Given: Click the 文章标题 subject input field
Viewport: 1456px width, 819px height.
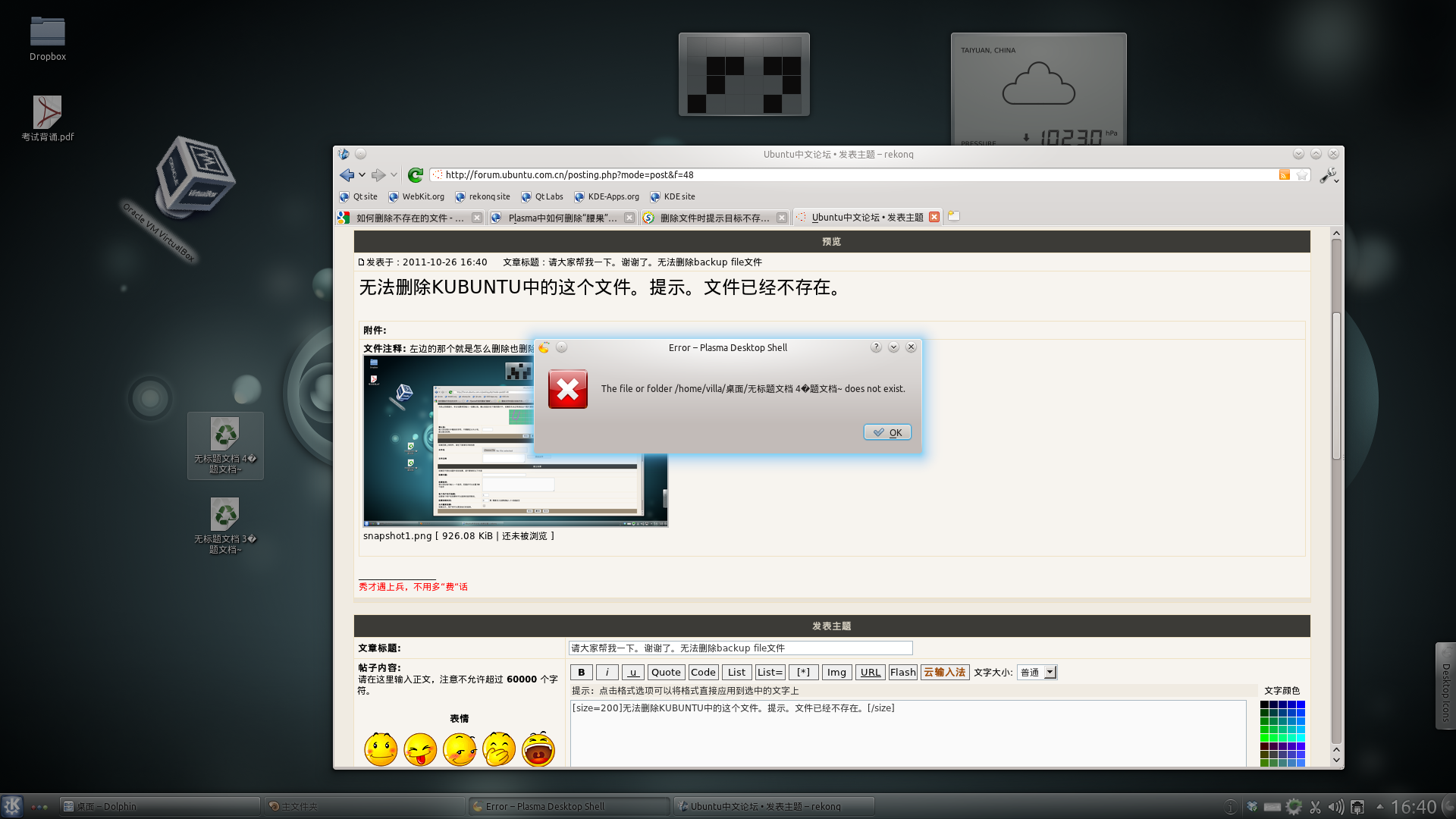Looking at the screenshot, I should (x=740, y=648).
